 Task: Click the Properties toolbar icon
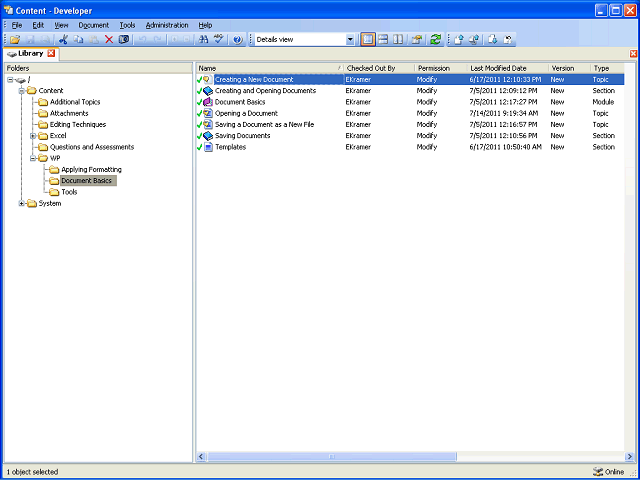(x=416, y=40)
